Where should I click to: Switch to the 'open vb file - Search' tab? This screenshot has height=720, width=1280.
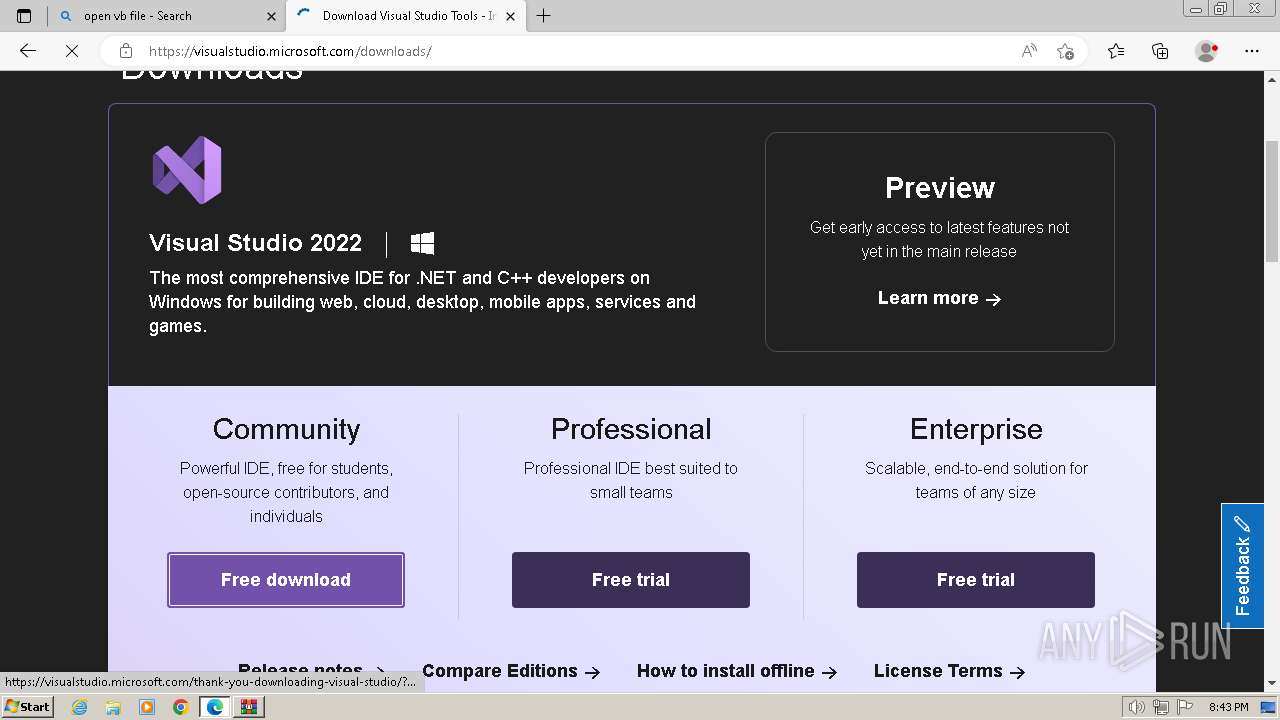166,16
